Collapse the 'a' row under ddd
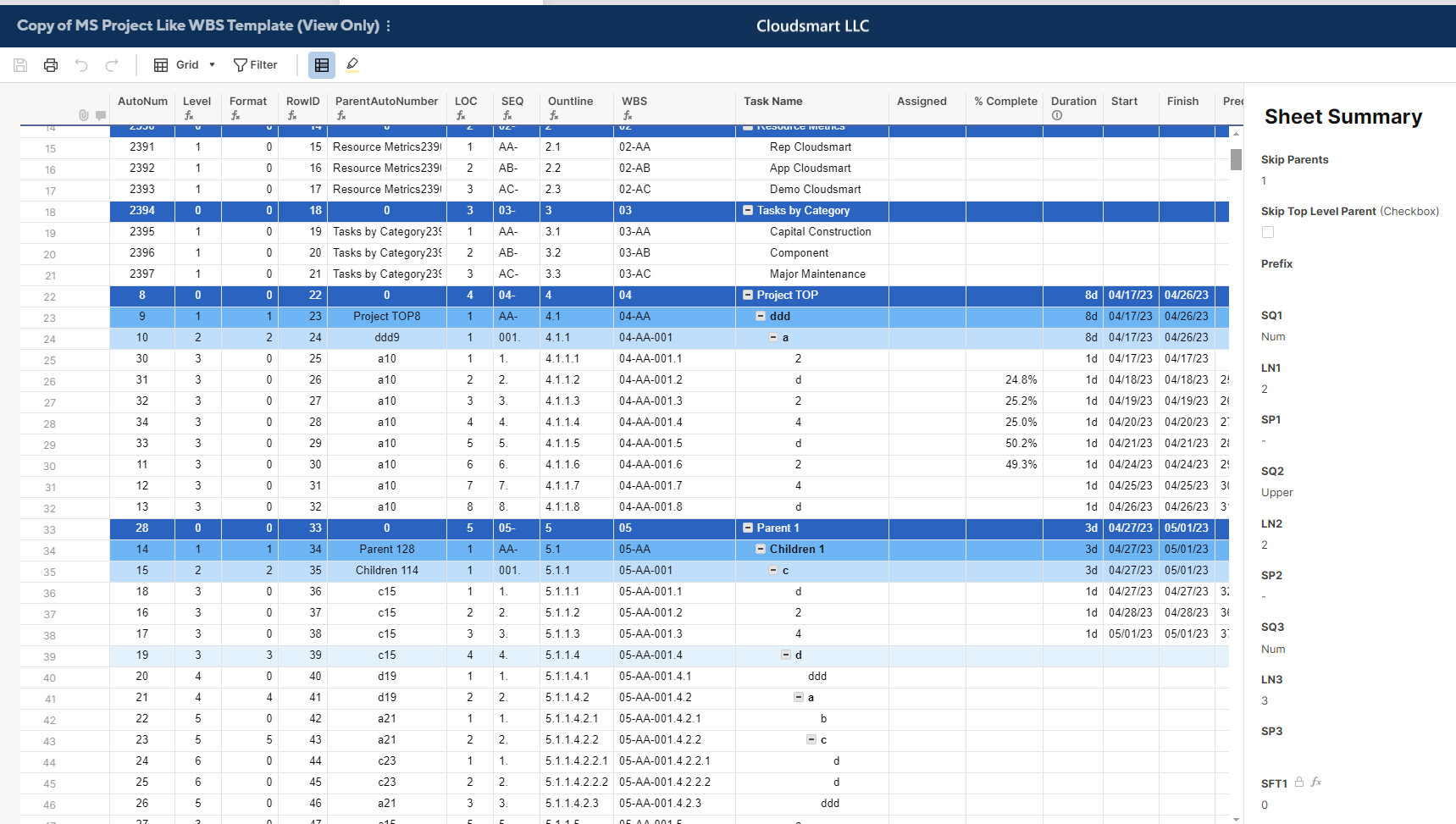Screen dimensions: 1456x824 (x=773, y=337)
